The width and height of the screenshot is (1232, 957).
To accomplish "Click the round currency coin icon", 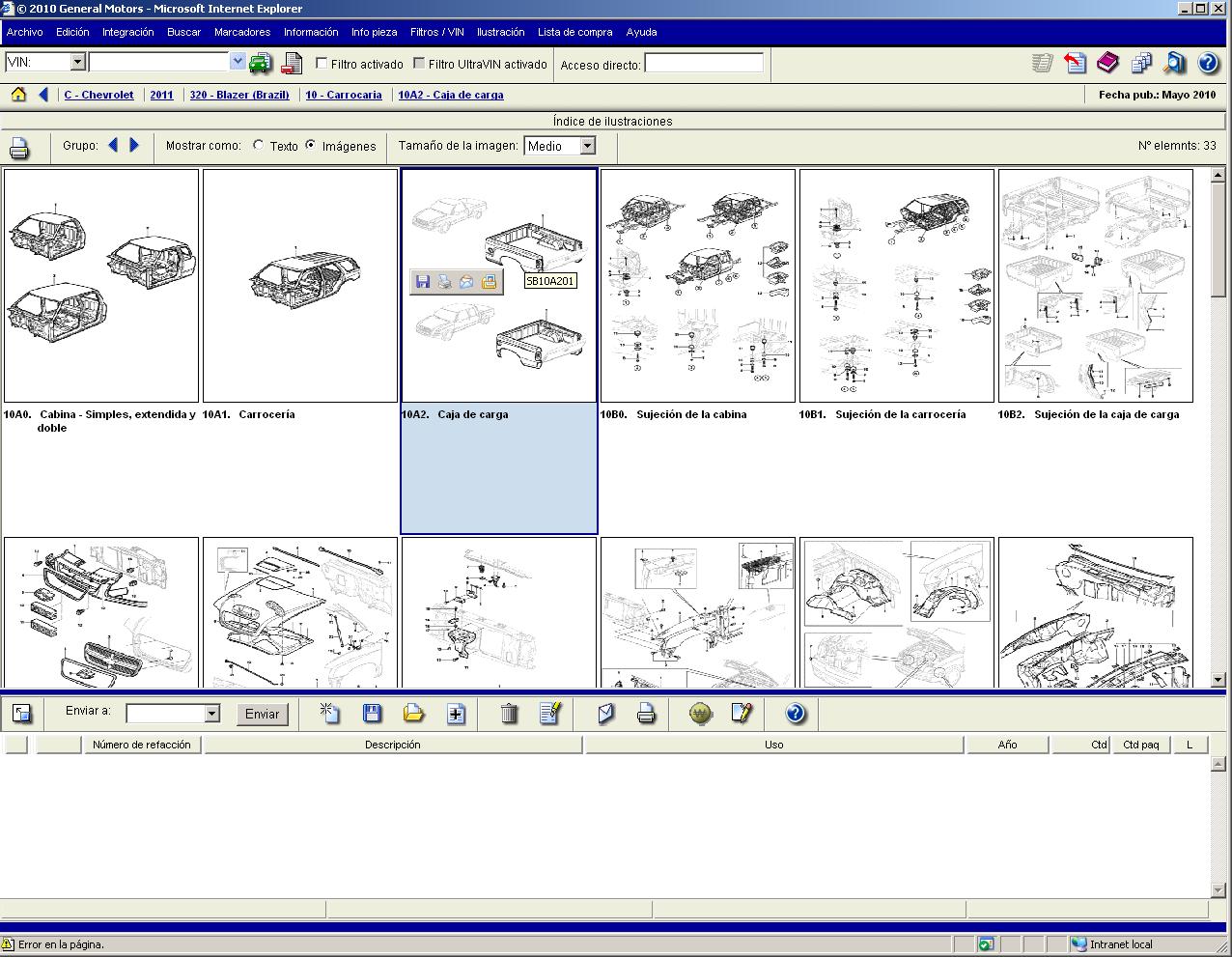I will coord(701,714).
